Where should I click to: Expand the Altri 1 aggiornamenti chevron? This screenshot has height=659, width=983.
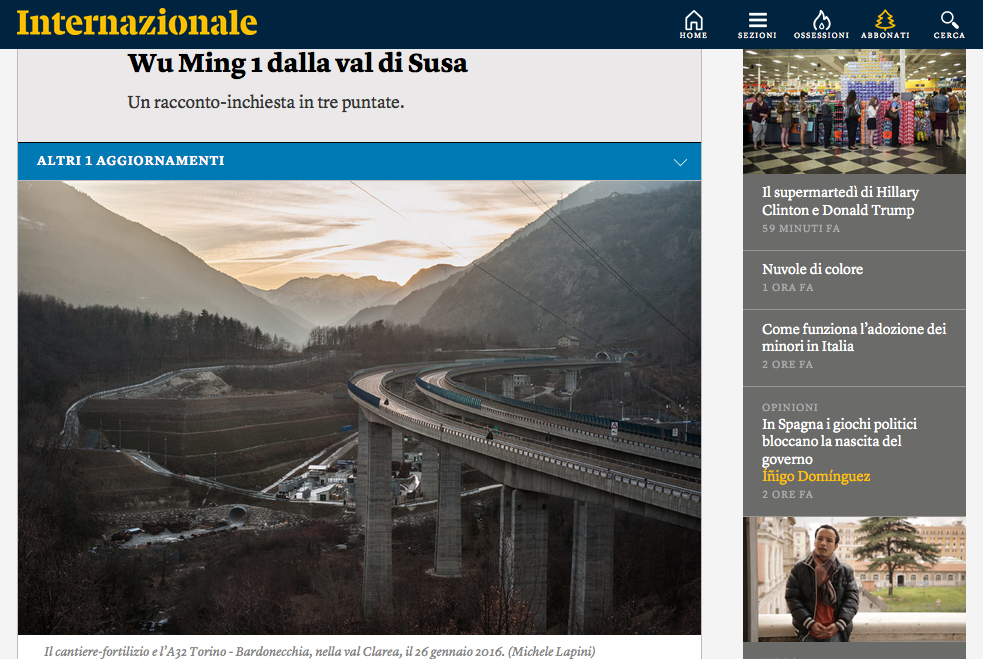680,162
